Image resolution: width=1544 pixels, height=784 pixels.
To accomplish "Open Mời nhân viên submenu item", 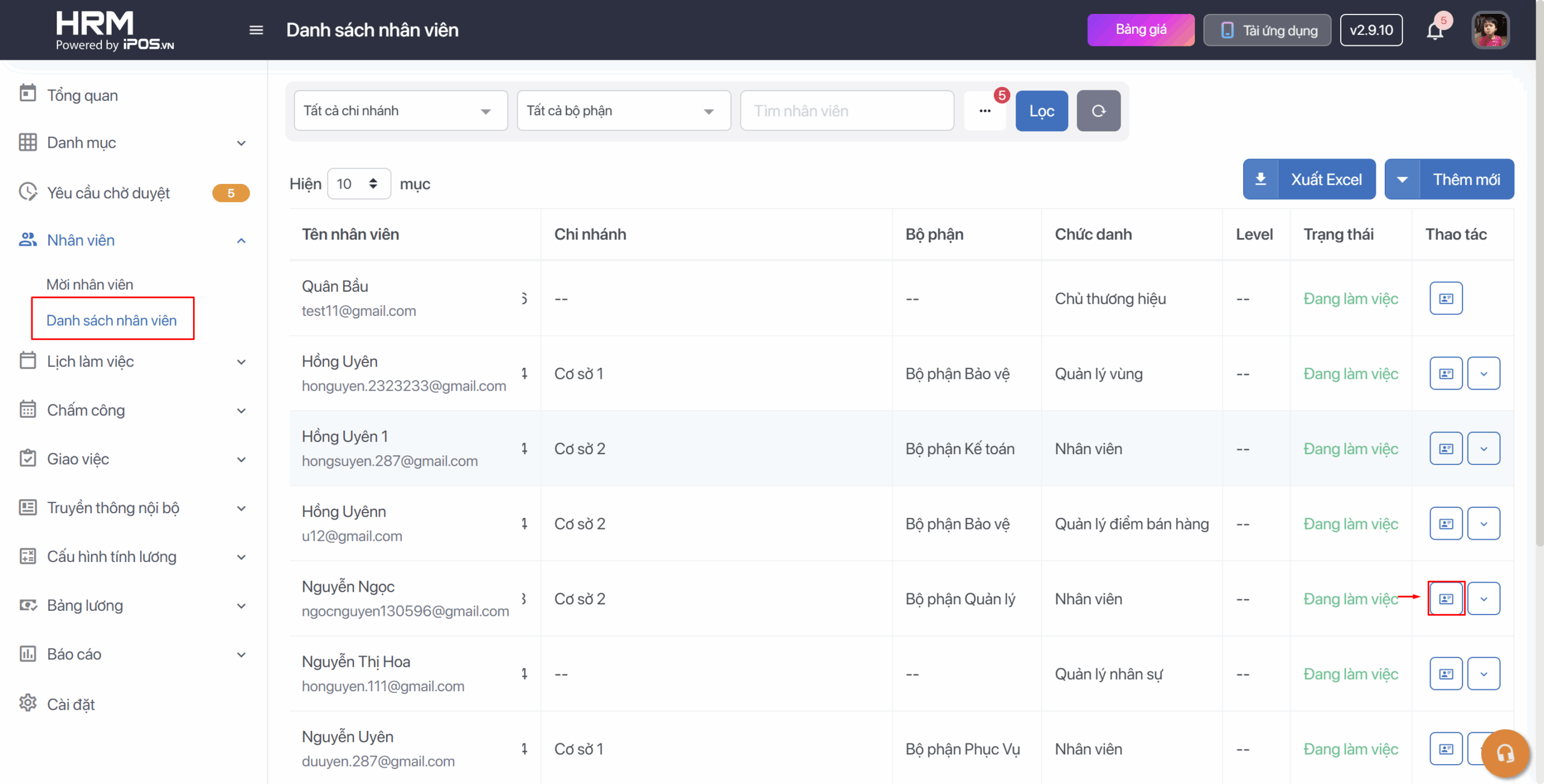I will 90,285.
